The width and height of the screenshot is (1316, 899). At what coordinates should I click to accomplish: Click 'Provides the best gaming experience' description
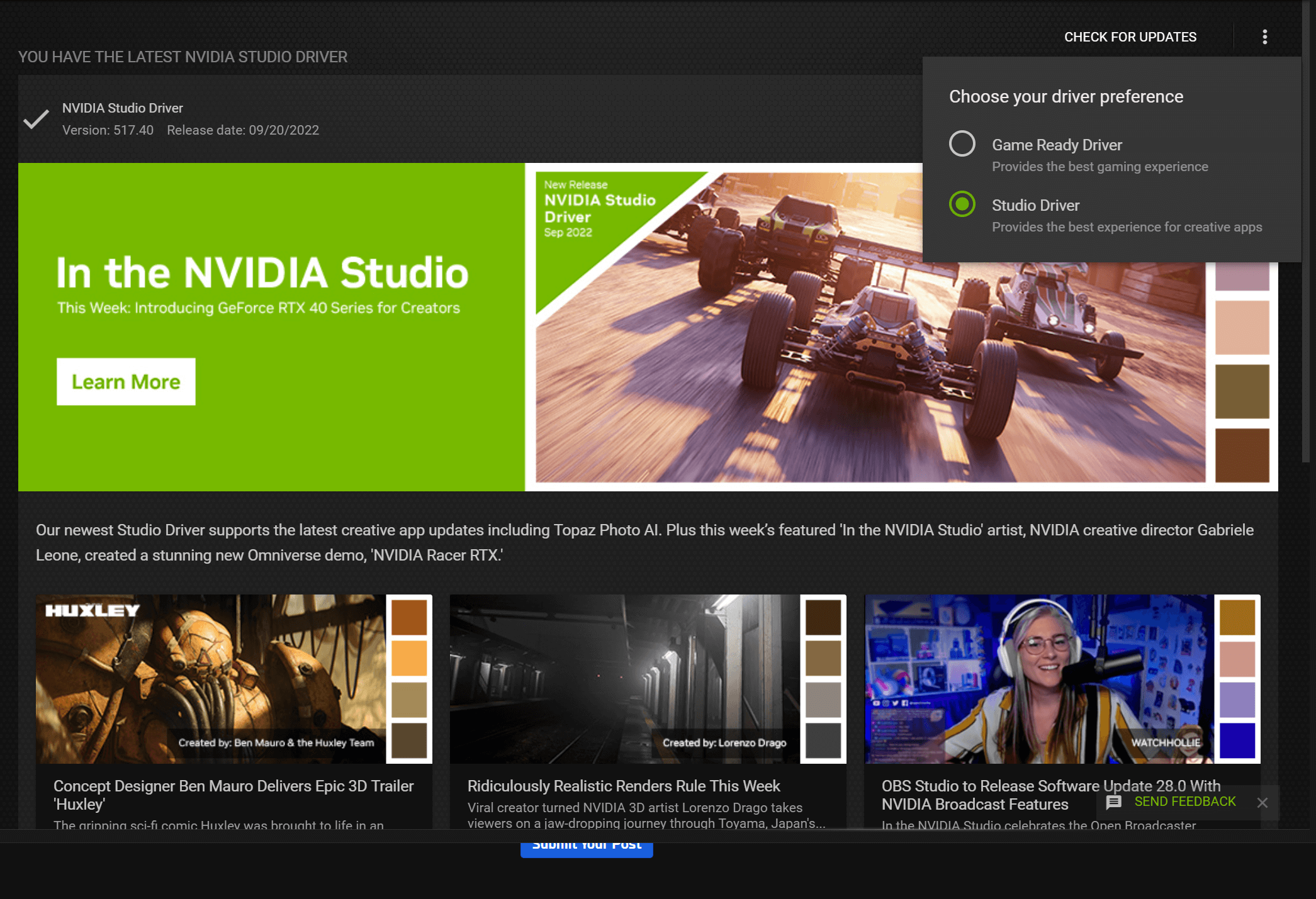tap(1100, 167)
